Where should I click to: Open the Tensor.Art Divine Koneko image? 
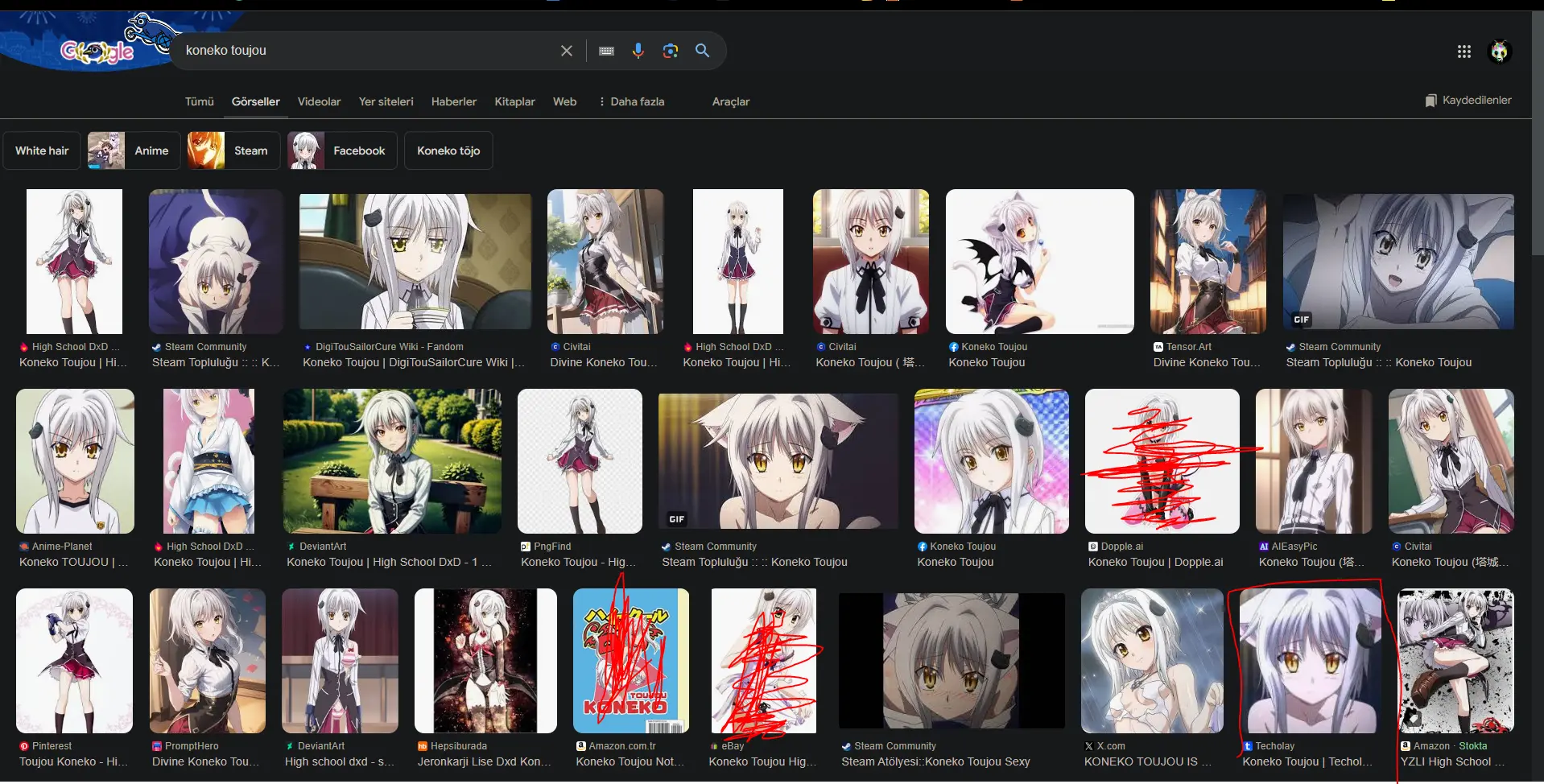tap(1208, 262)
